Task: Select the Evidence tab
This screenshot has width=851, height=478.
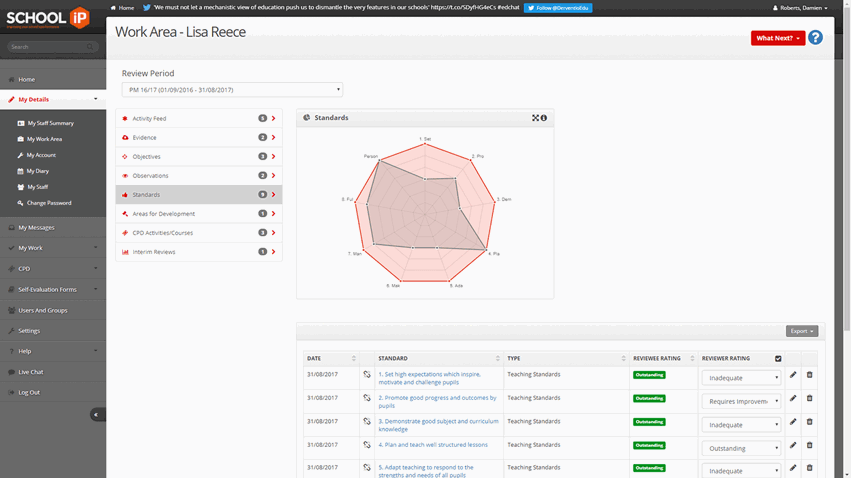Action: pyautogui.click(x=199, y=137)
